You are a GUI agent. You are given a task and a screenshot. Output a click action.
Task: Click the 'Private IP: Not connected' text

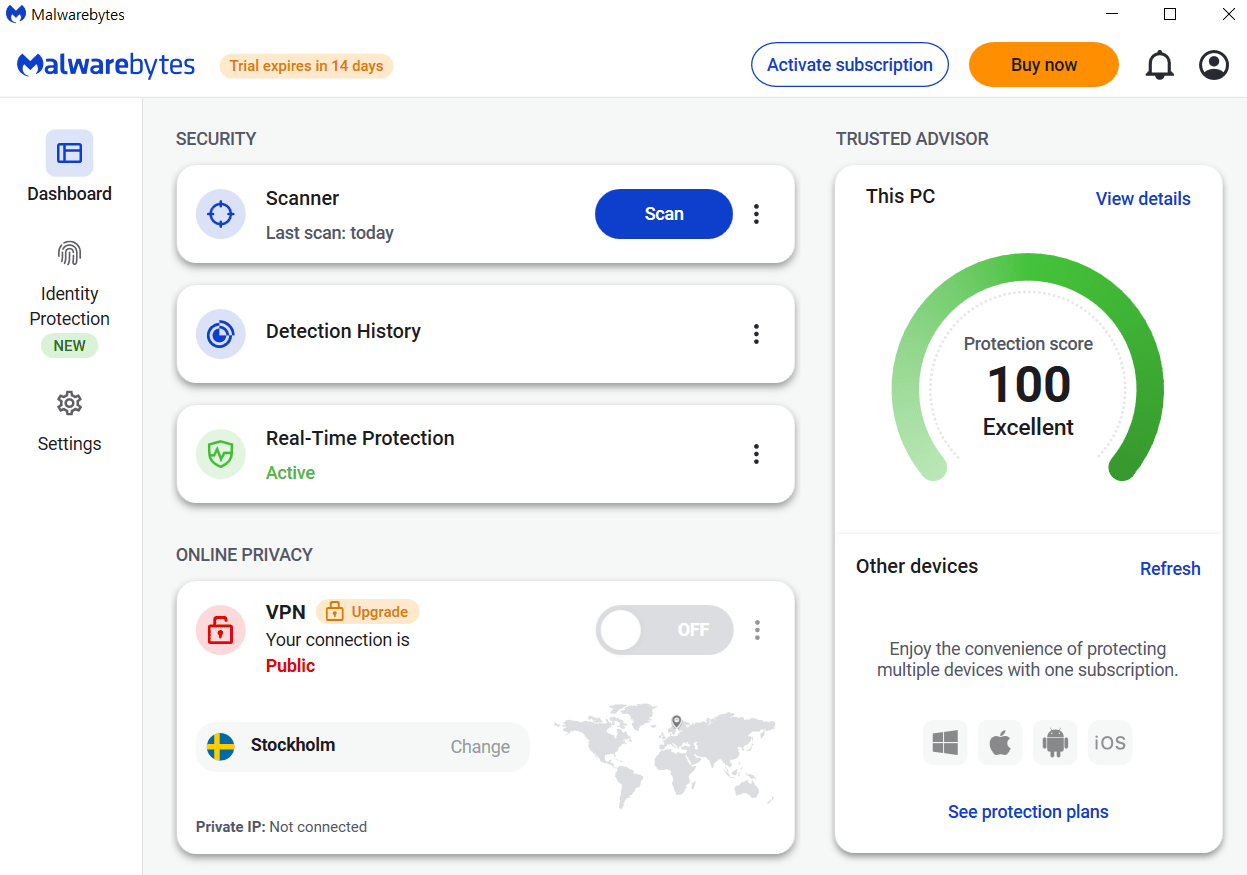click(281, 827)
